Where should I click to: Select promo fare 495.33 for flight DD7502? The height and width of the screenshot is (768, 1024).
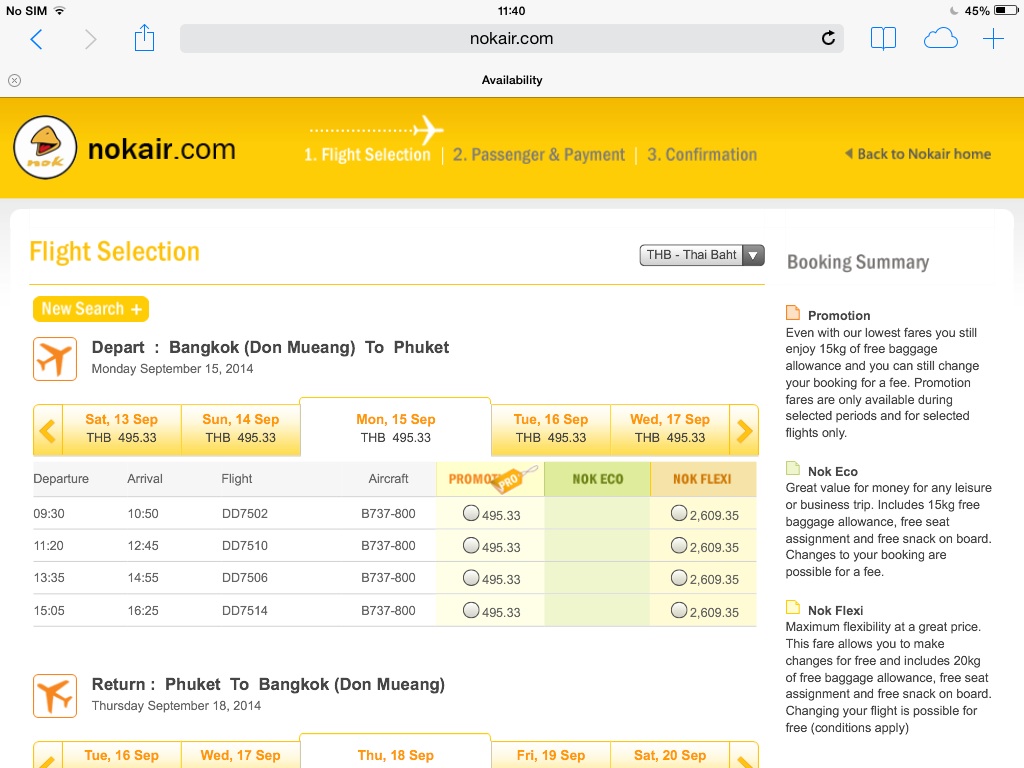pos(471,513)
